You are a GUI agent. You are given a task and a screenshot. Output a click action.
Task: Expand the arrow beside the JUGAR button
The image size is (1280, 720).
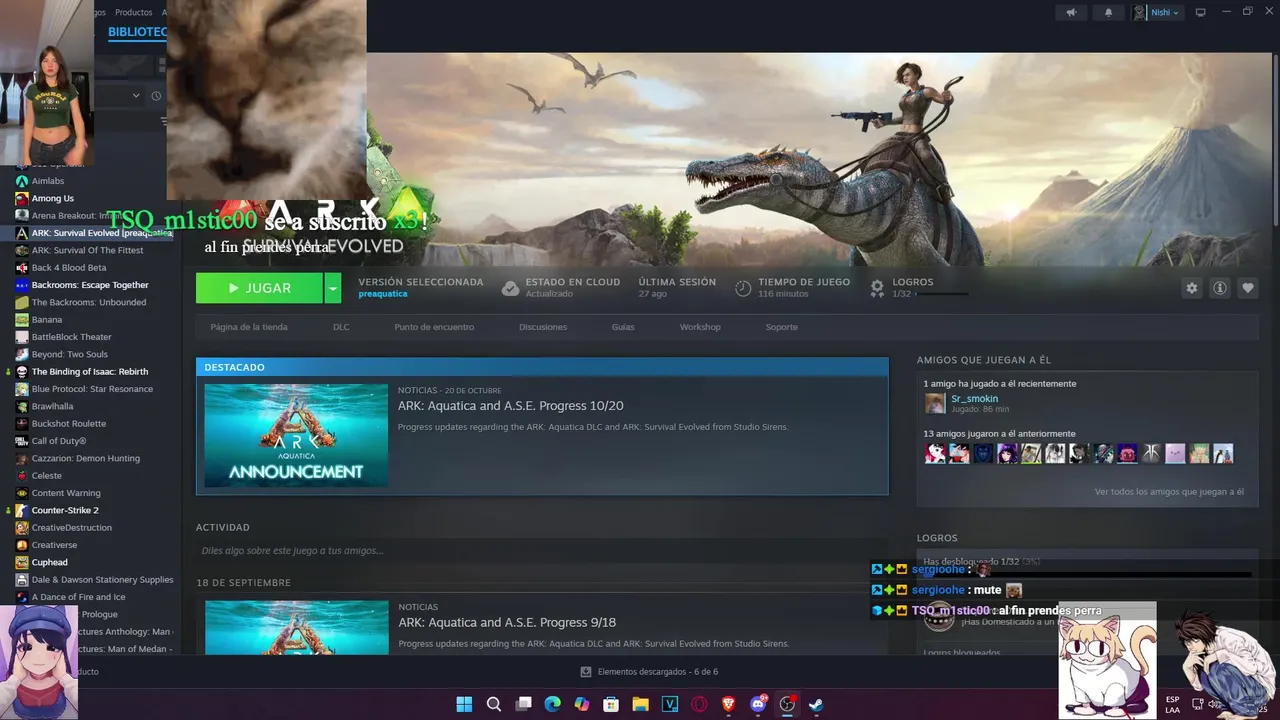point(333,288)
